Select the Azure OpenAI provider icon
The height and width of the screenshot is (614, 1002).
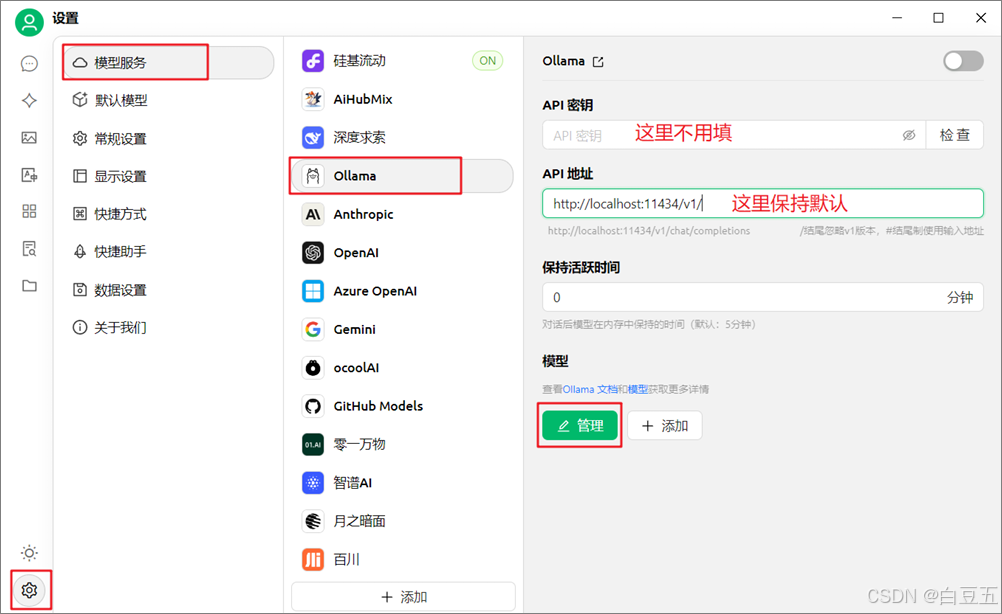[x=312, y=291]
